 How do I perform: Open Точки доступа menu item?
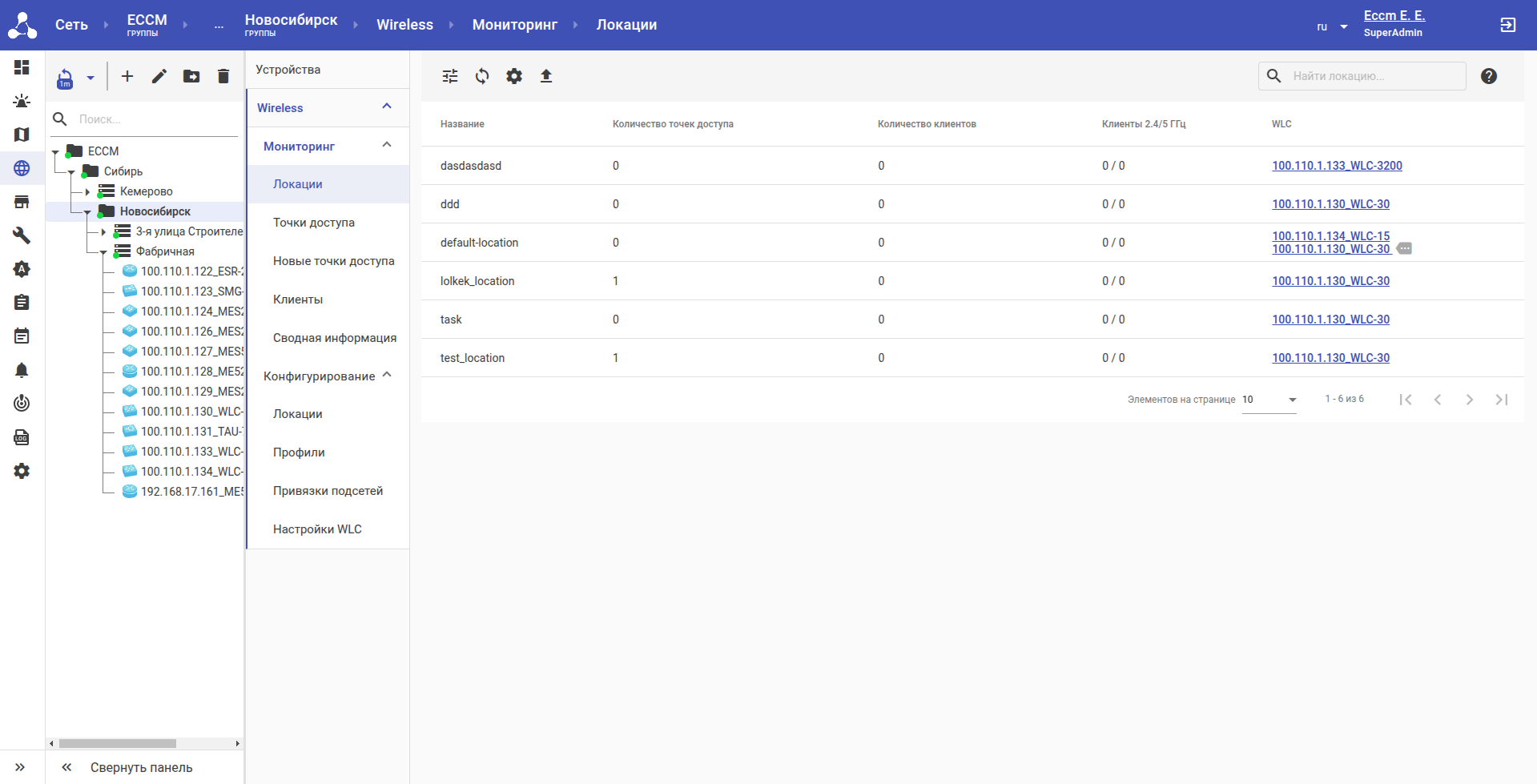[314, 223]
